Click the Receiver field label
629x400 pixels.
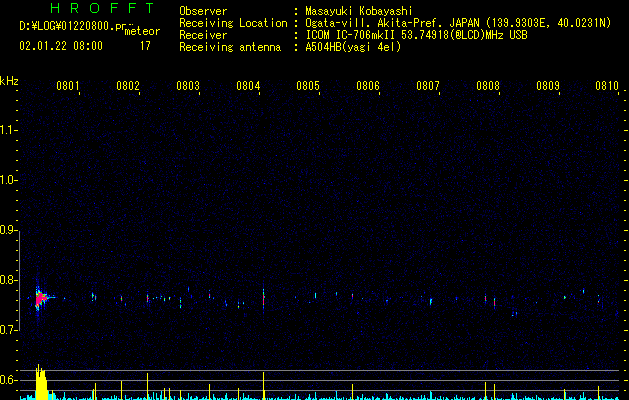tap(203, 35)
